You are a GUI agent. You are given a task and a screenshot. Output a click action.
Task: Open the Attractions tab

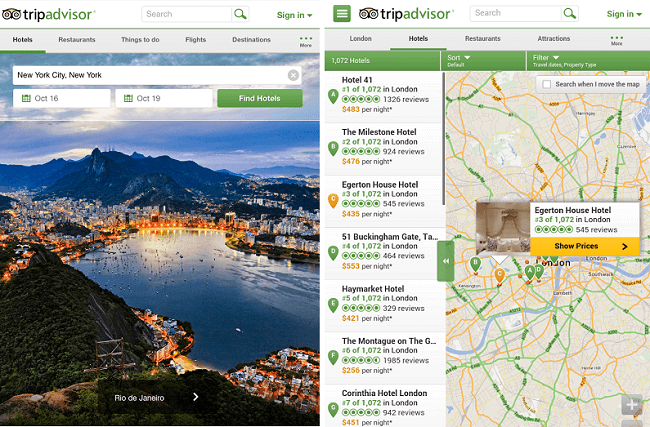pos(553,39)
